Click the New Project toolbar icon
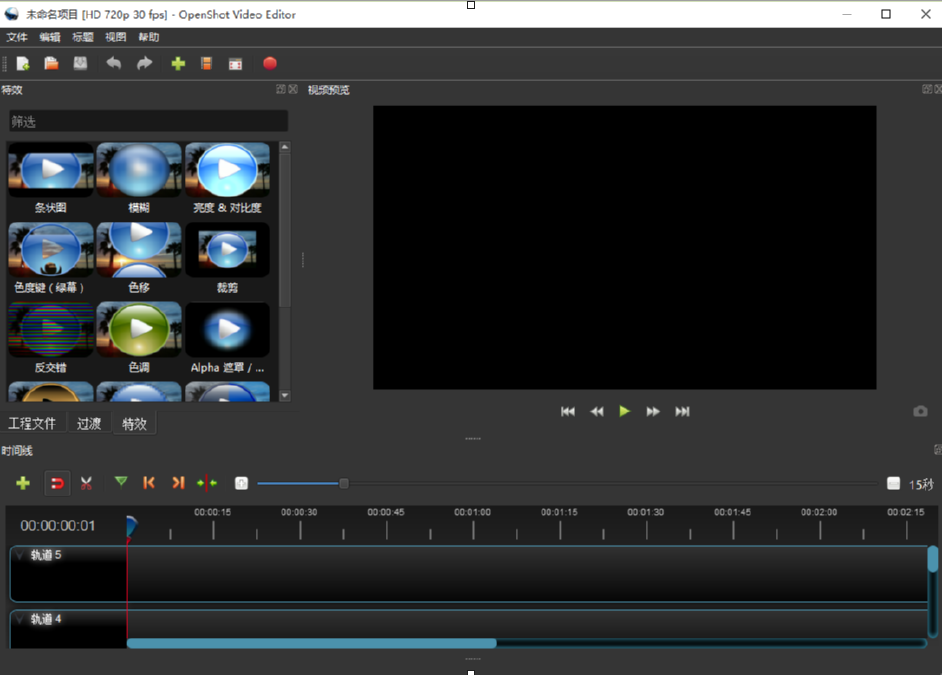Screen dimensions: 942x675 23,64
